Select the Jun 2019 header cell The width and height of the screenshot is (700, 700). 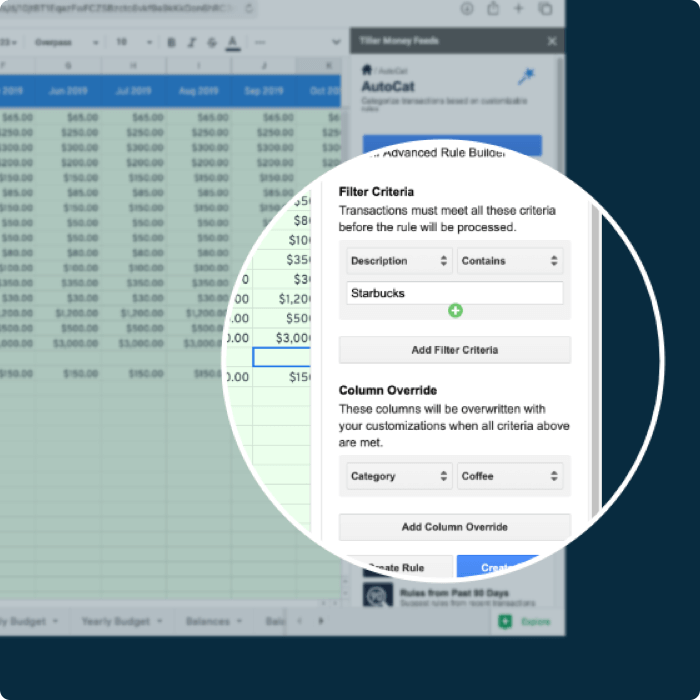pyautogui.click(x=68, y=91)
